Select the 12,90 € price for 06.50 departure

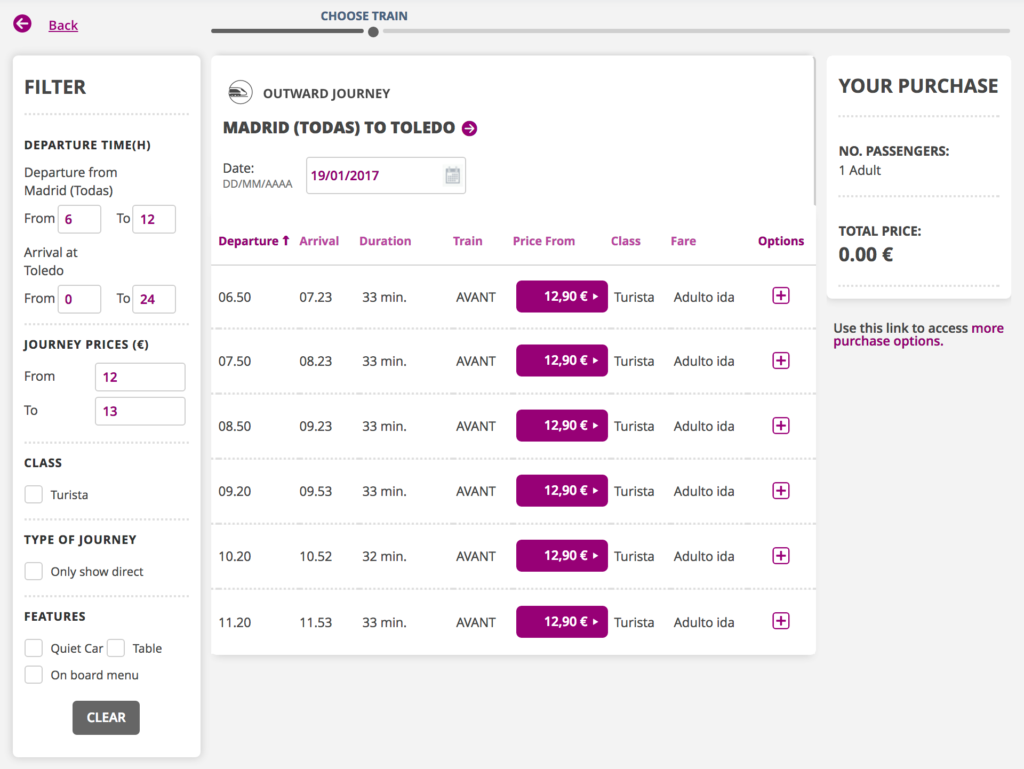562,296
